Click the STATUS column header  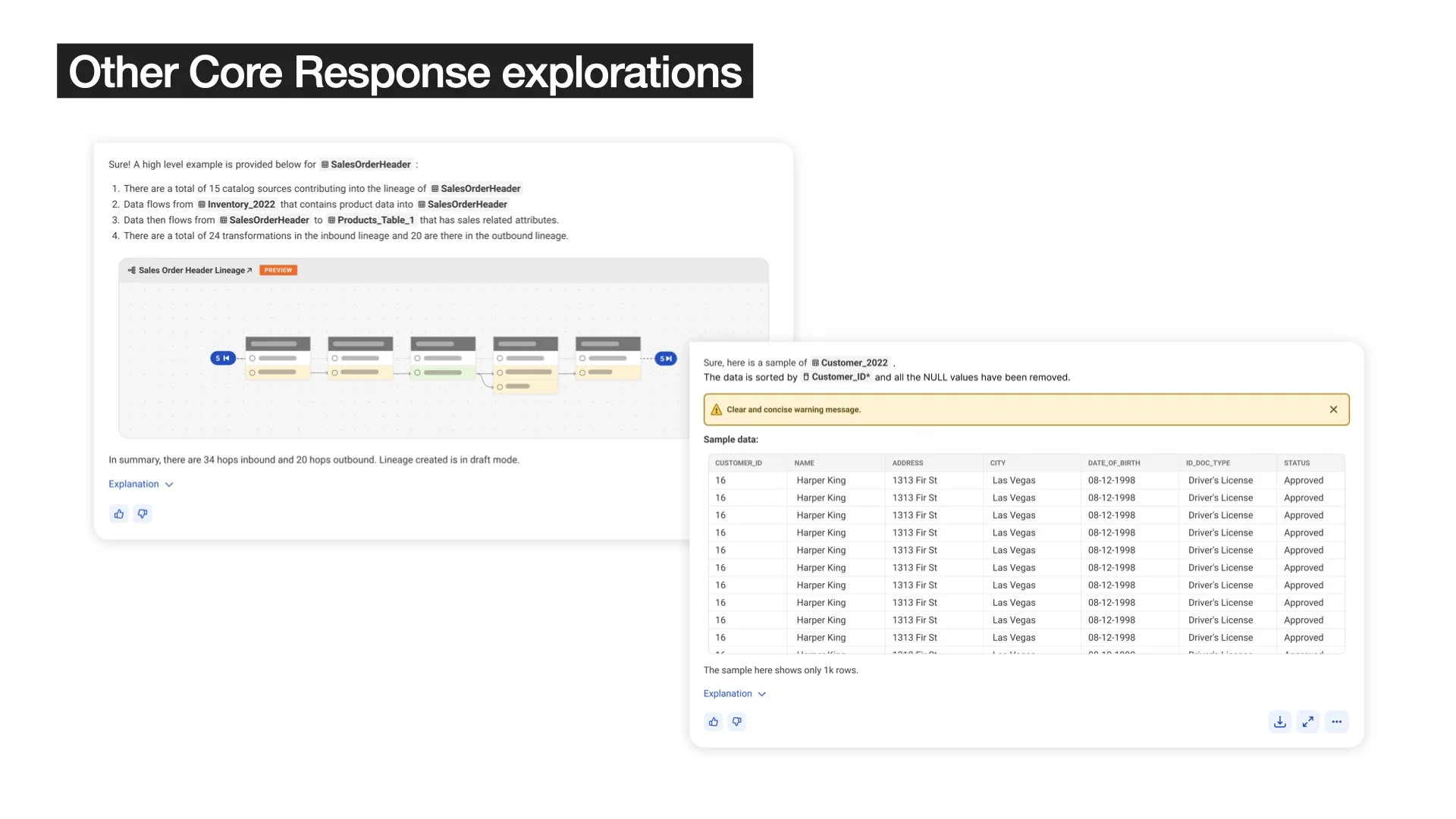click(1297, 463)
